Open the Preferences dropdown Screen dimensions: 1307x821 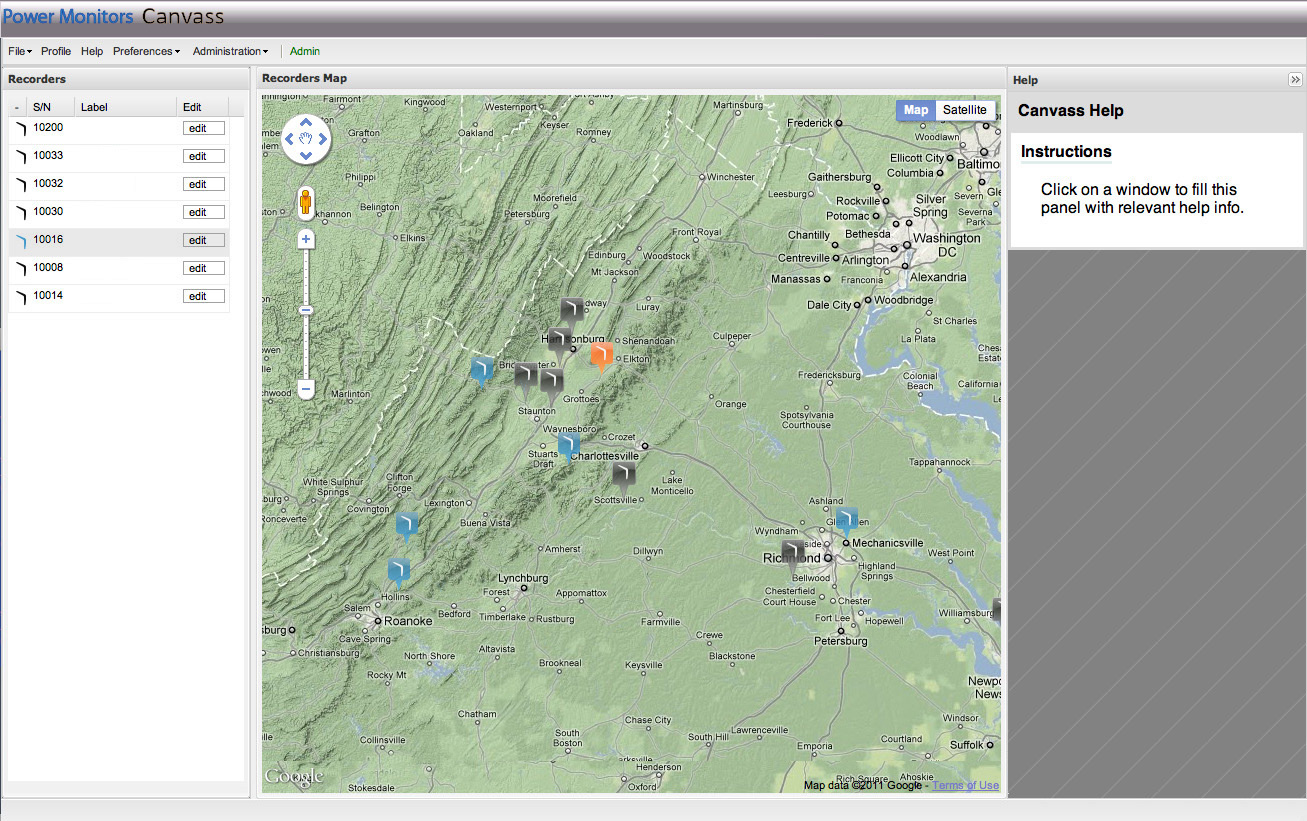[146, 51]
